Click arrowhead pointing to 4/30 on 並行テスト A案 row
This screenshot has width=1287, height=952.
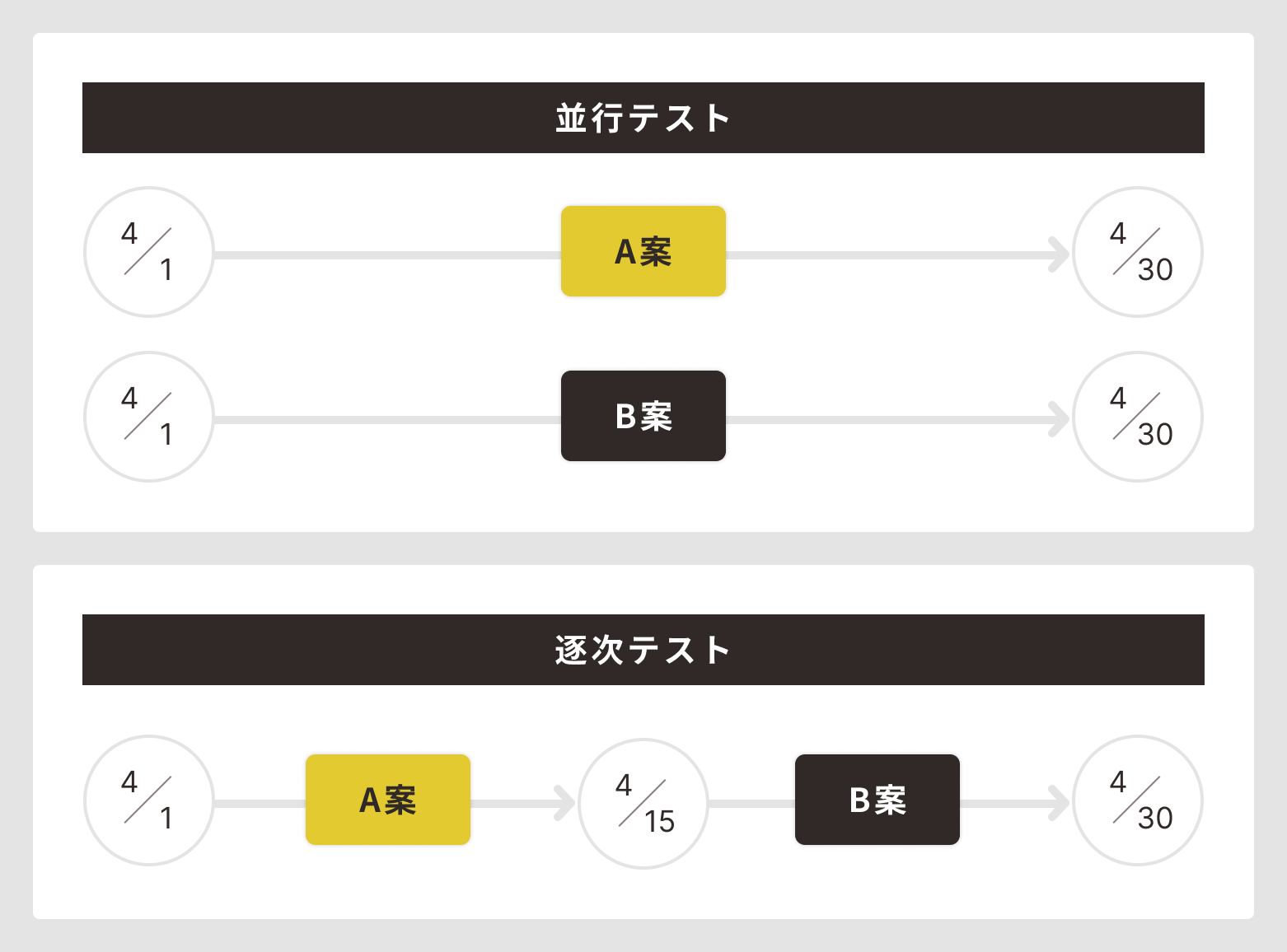tap(1059, 254)
